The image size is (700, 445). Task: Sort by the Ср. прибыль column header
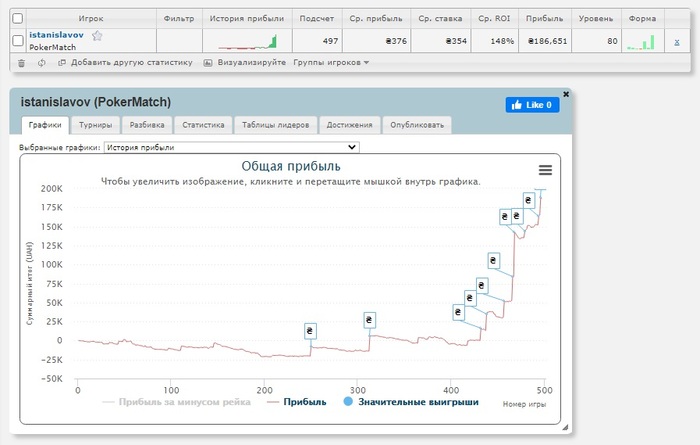coord(376,18)
